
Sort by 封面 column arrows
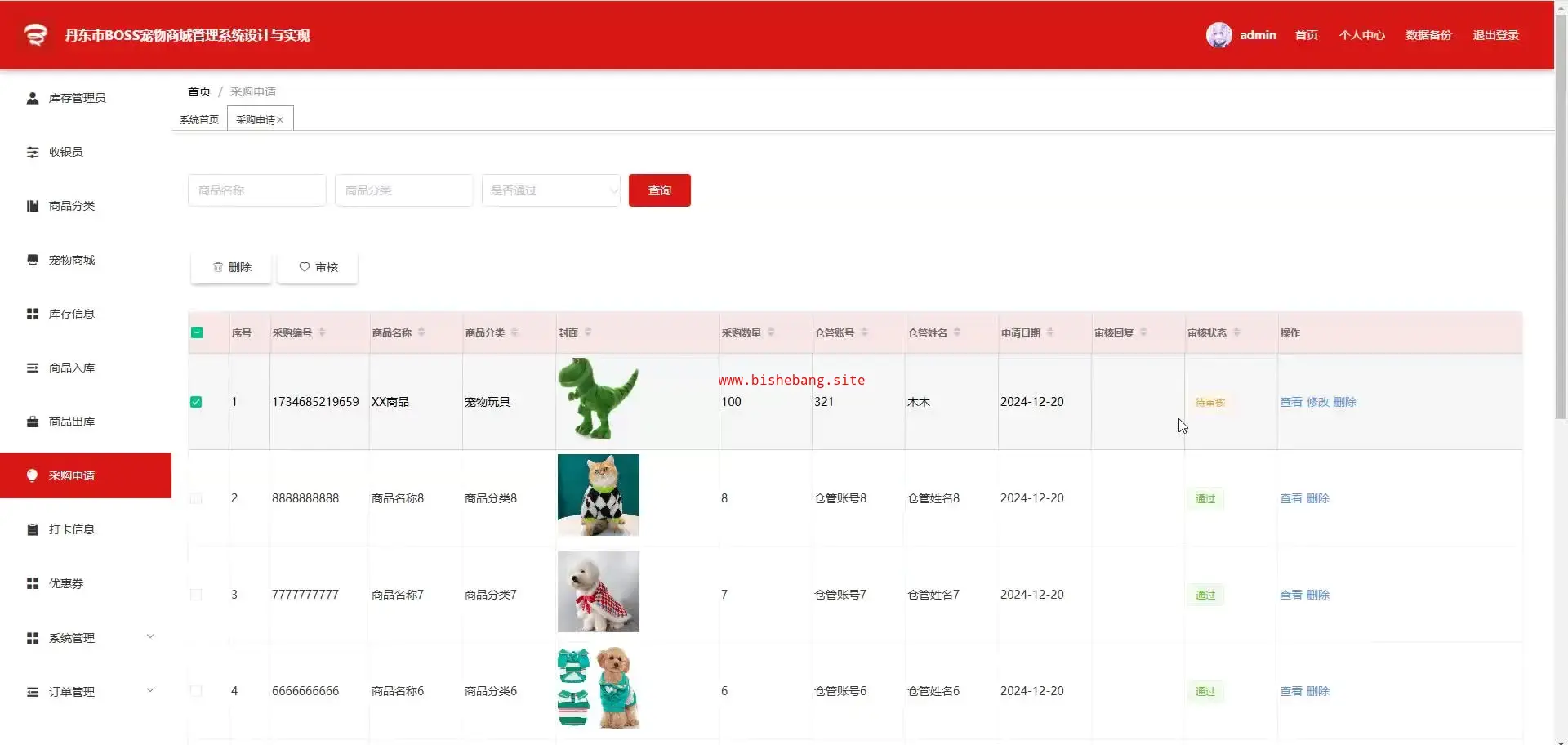click(588, 332)
